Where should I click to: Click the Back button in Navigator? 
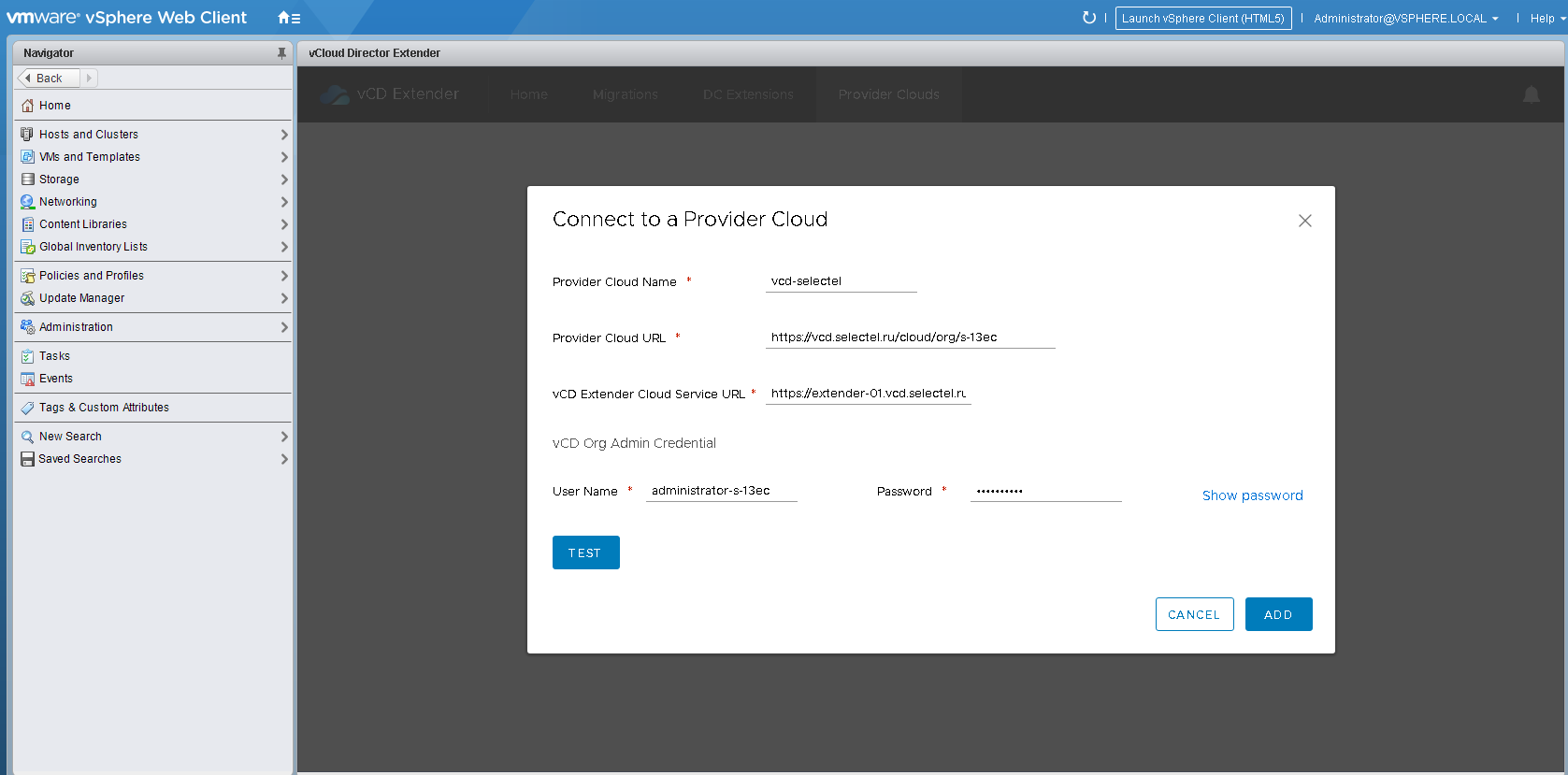pyautogui.click(x=49, y=79)
